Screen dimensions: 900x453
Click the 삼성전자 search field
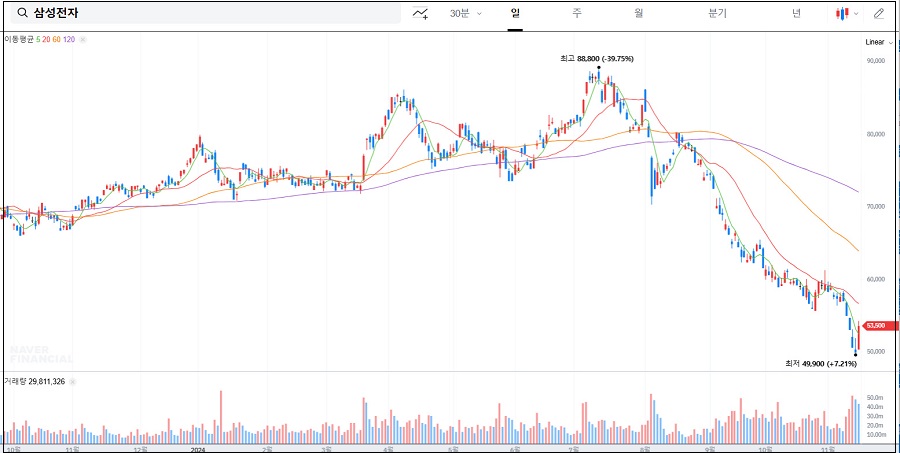click(x=205, y=13)
